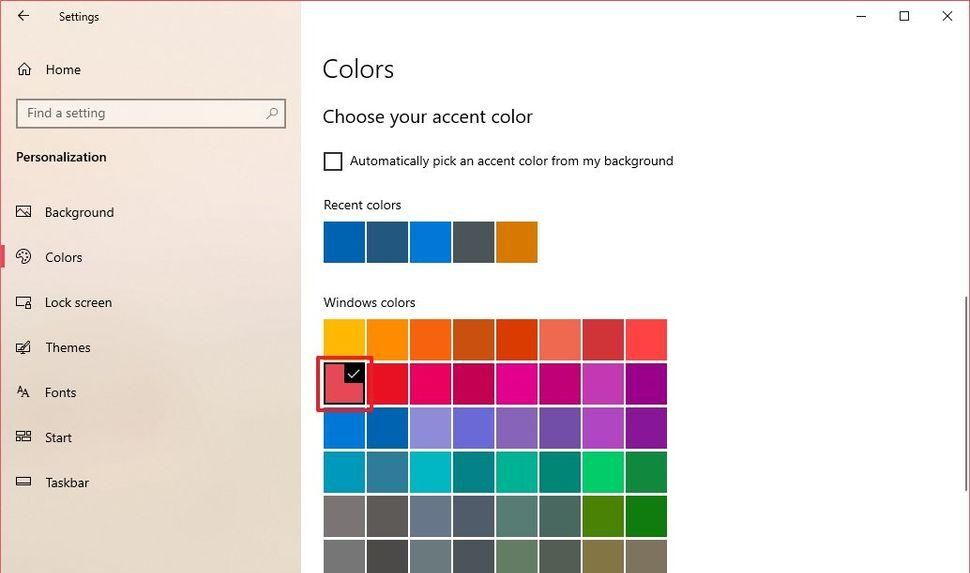Click the search magnifier in Find a setting

point(272,113)
